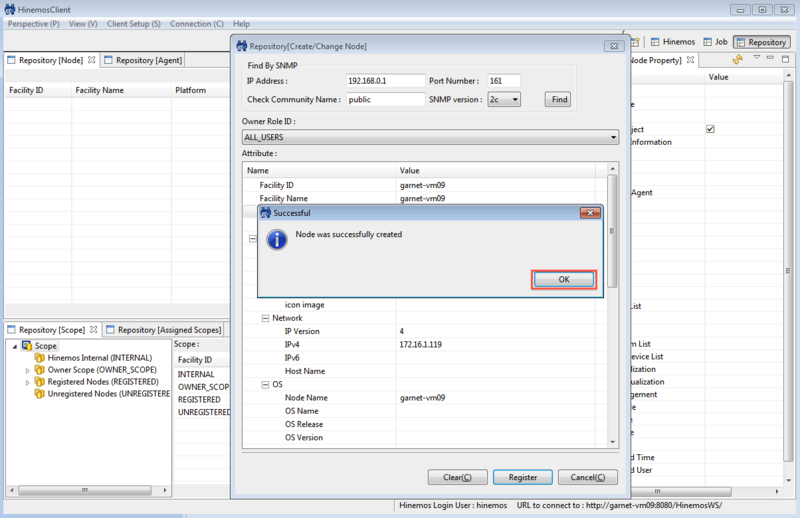Close the Repository [Scope] tab

[93, 330]
